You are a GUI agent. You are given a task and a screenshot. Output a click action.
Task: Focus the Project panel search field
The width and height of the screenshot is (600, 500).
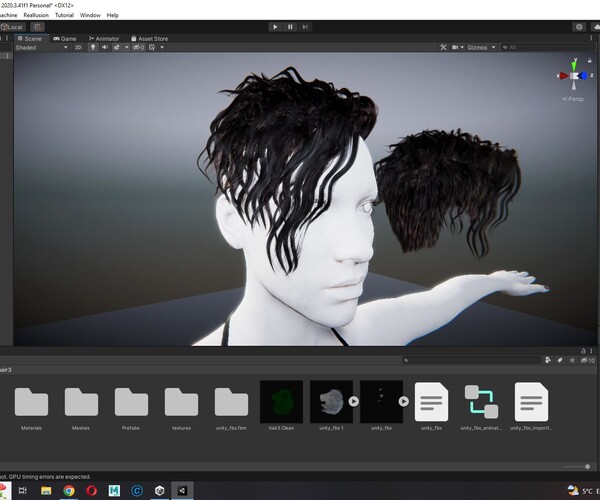click(x=471, y=360)
